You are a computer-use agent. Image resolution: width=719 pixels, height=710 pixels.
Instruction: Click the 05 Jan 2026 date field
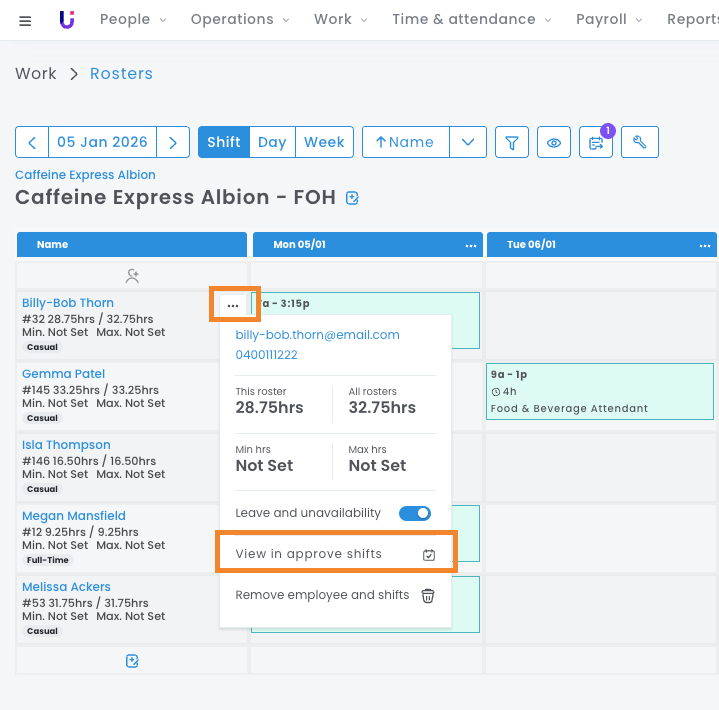(102, 143)
